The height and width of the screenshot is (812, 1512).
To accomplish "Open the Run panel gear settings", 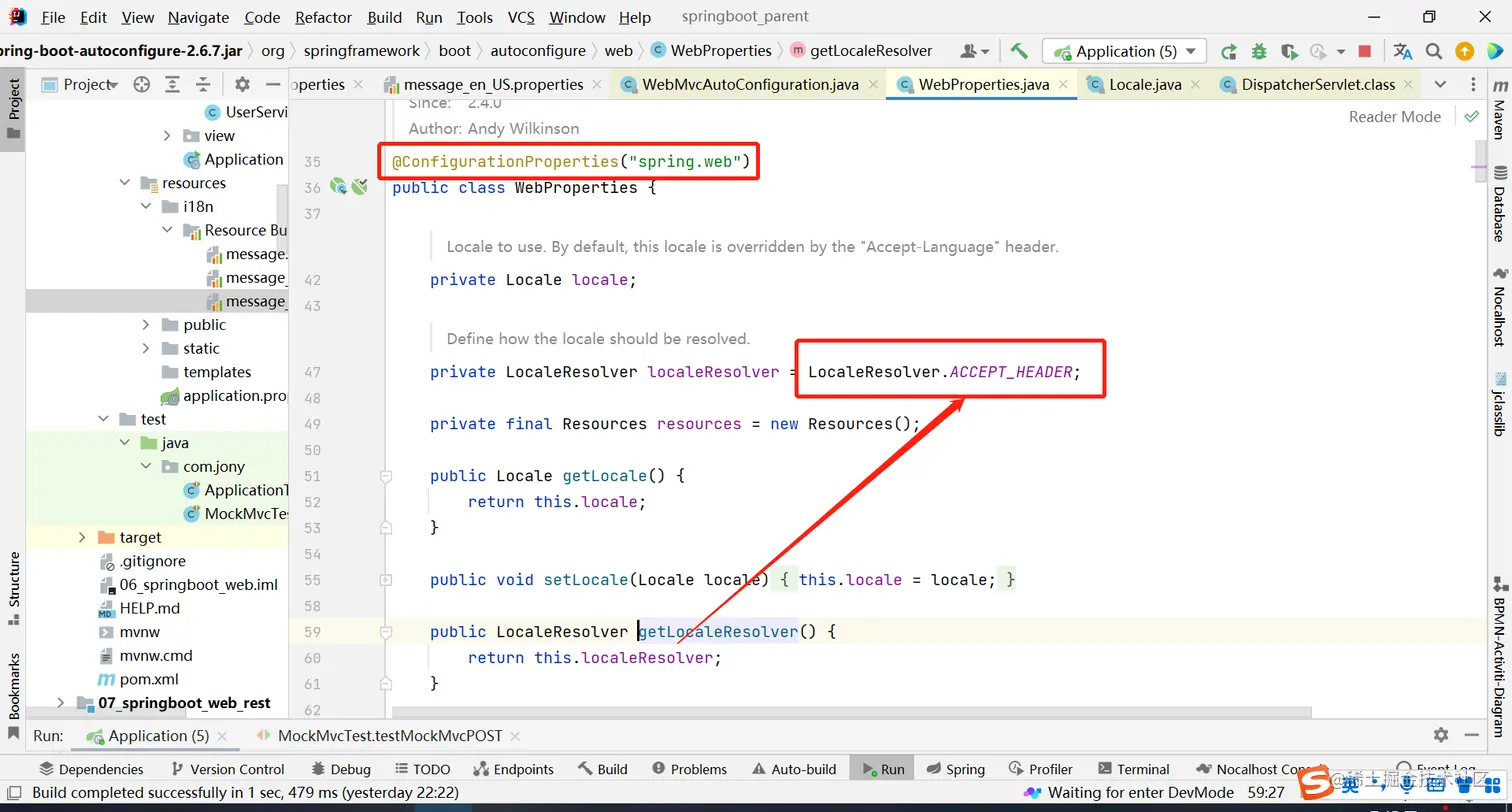I will tap(1441, 735).
